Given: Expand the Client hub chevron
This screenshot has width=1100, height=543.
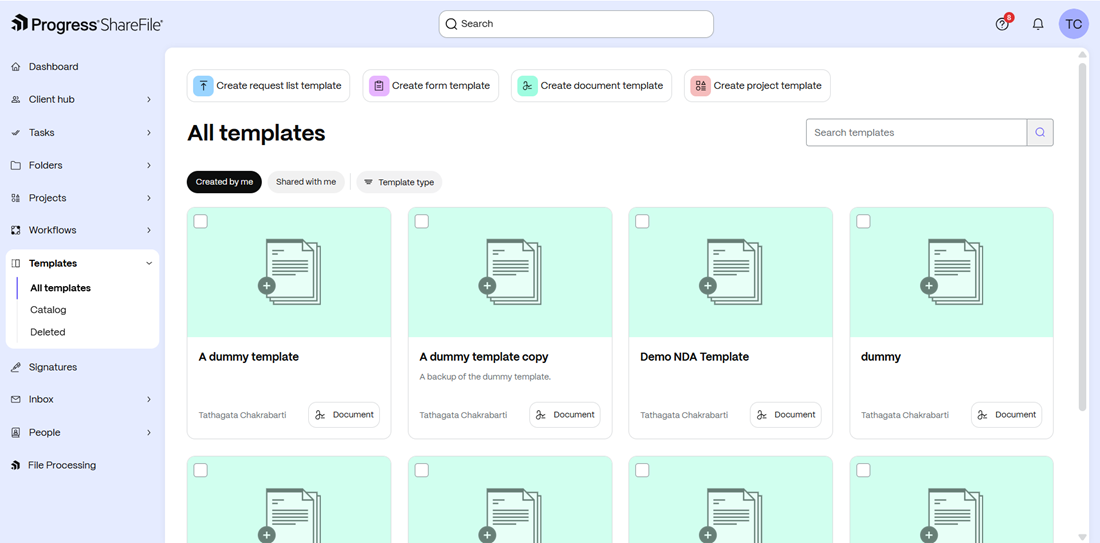Looking at the screenshot, I should click(x=149, y=100).
